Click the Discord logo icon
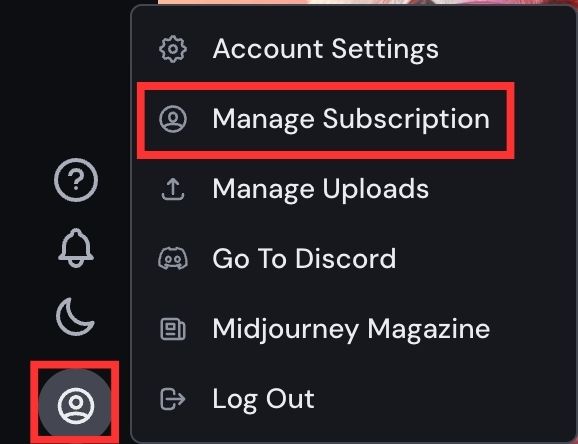The width and height of the screenshot is (578, 444). (173, 259)
